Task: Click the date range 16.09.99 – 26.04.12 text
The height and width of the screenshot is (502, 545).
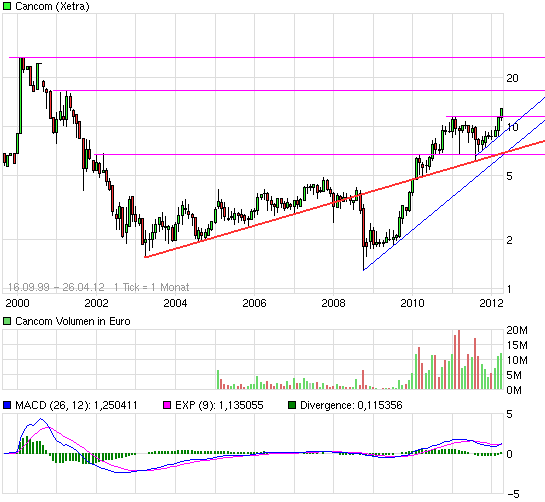Action: (x=56, y=287)
